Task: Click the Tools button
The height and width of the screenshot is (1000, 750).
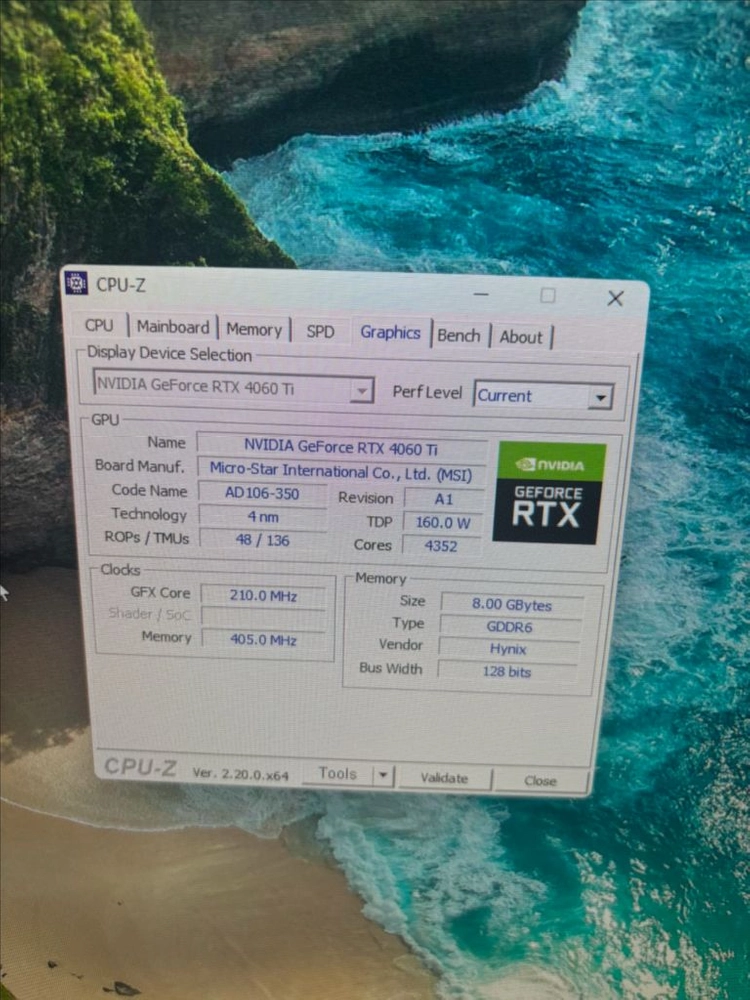Action: click(x=337, y=774)
